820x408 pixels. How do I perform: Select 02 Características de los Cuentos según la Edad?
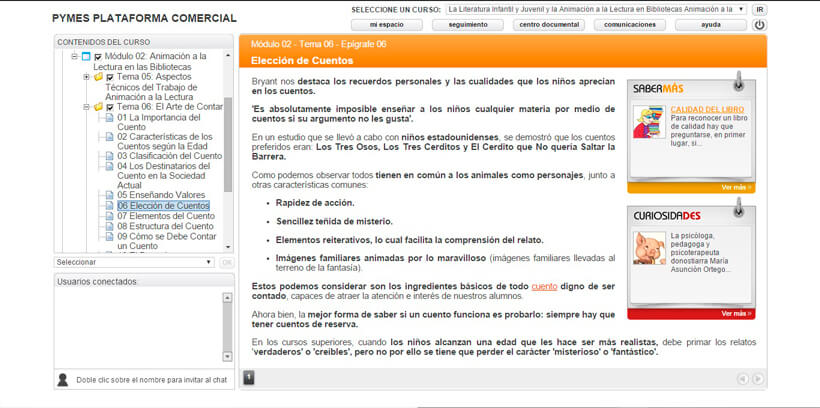point(165,142)
